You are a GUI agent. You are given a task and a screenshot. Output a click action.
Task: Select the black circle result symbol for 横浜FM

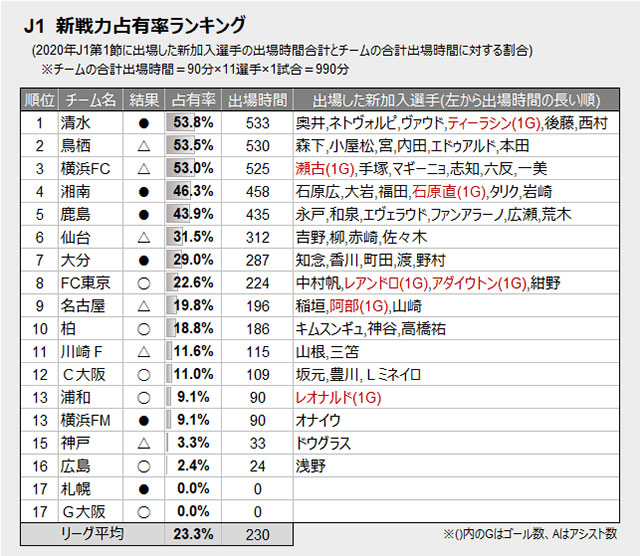point(143,419)
